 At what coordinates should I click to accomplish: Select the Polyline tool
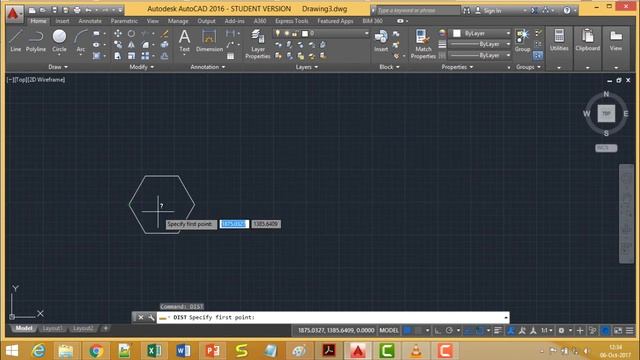(36, 41)
